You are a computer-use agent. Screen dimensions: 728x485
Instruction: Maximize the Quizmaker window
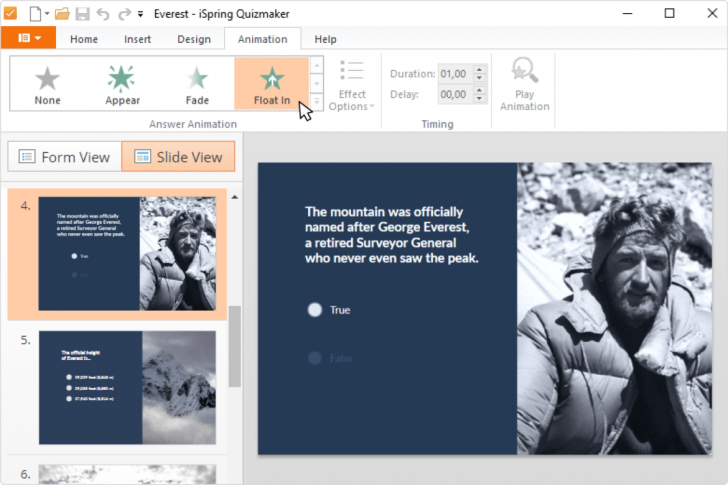[670, 13]
